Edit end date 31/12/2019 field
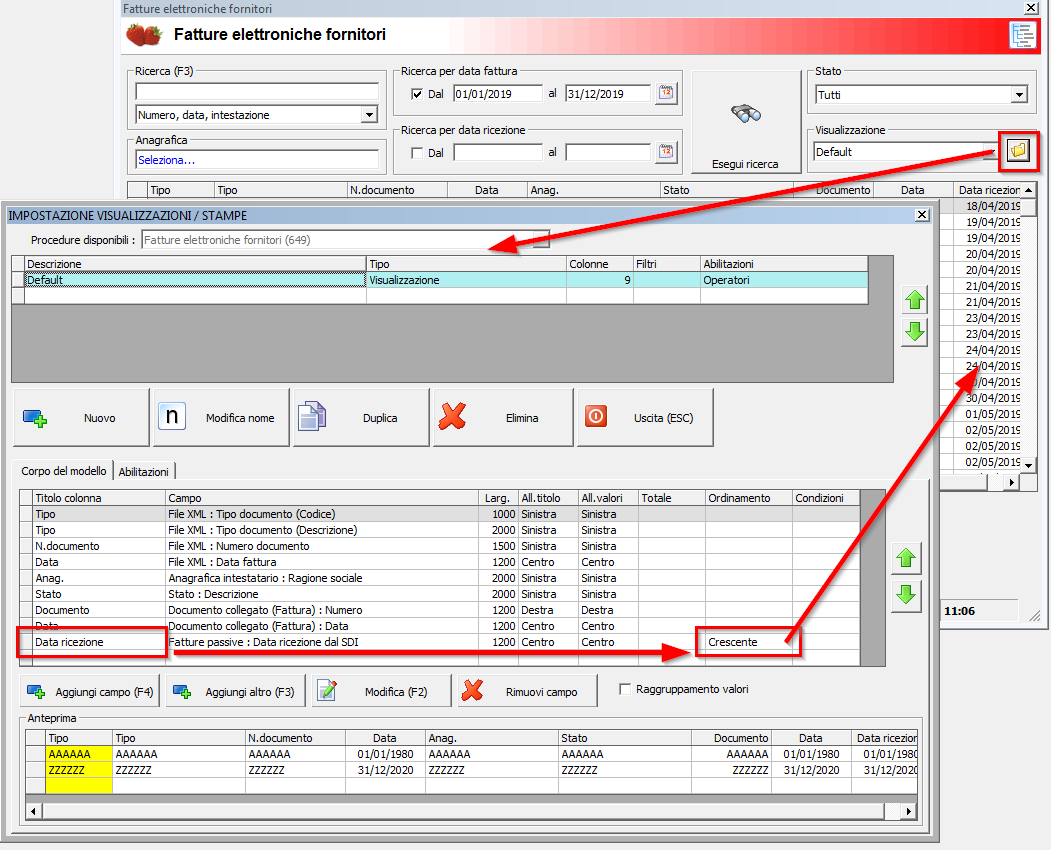Screen dimensions: 1051x850 (608, 94)
